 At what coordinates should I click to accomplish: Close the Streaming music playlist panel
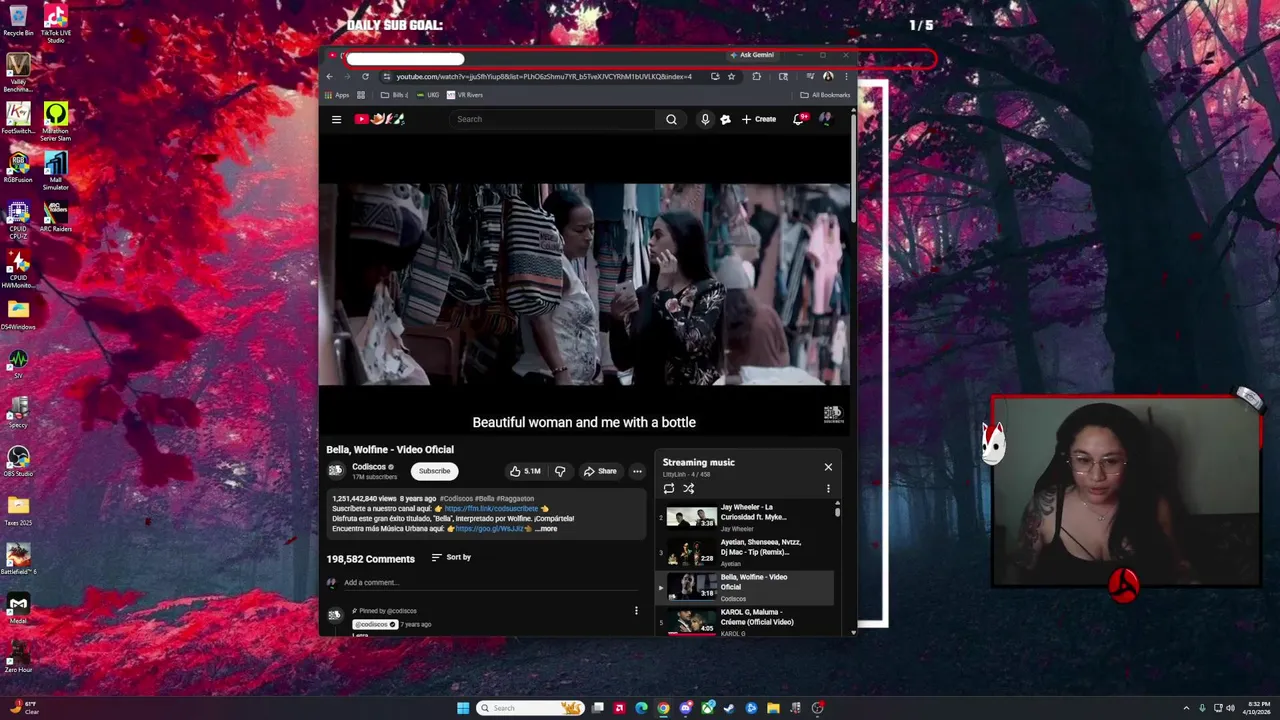(828, 467)
